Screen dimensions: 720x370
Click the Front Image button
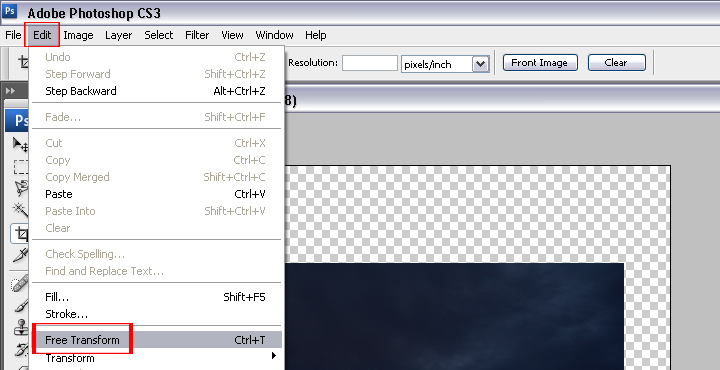(x=540, y=63)
